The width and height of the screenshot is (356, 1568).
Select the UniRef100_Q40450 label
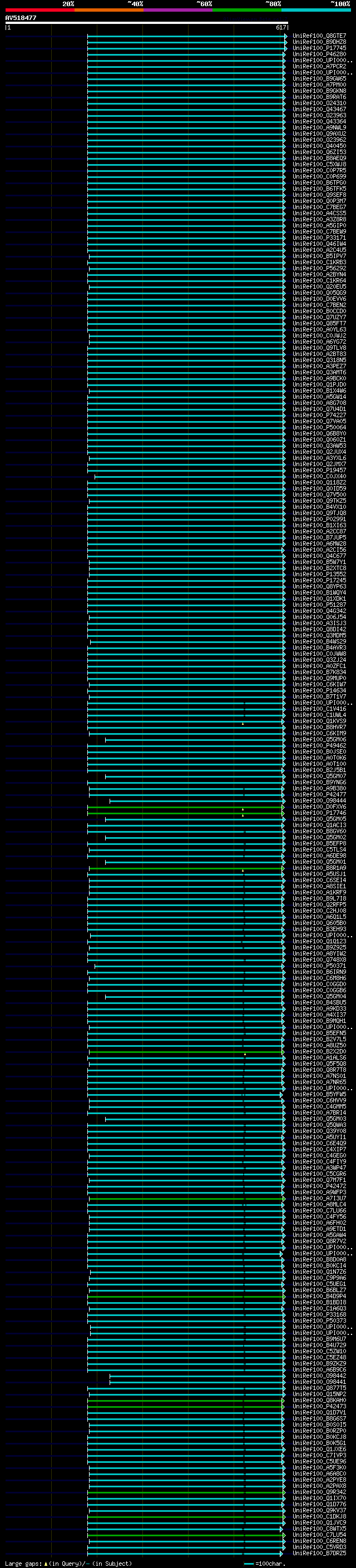[319, 146]
